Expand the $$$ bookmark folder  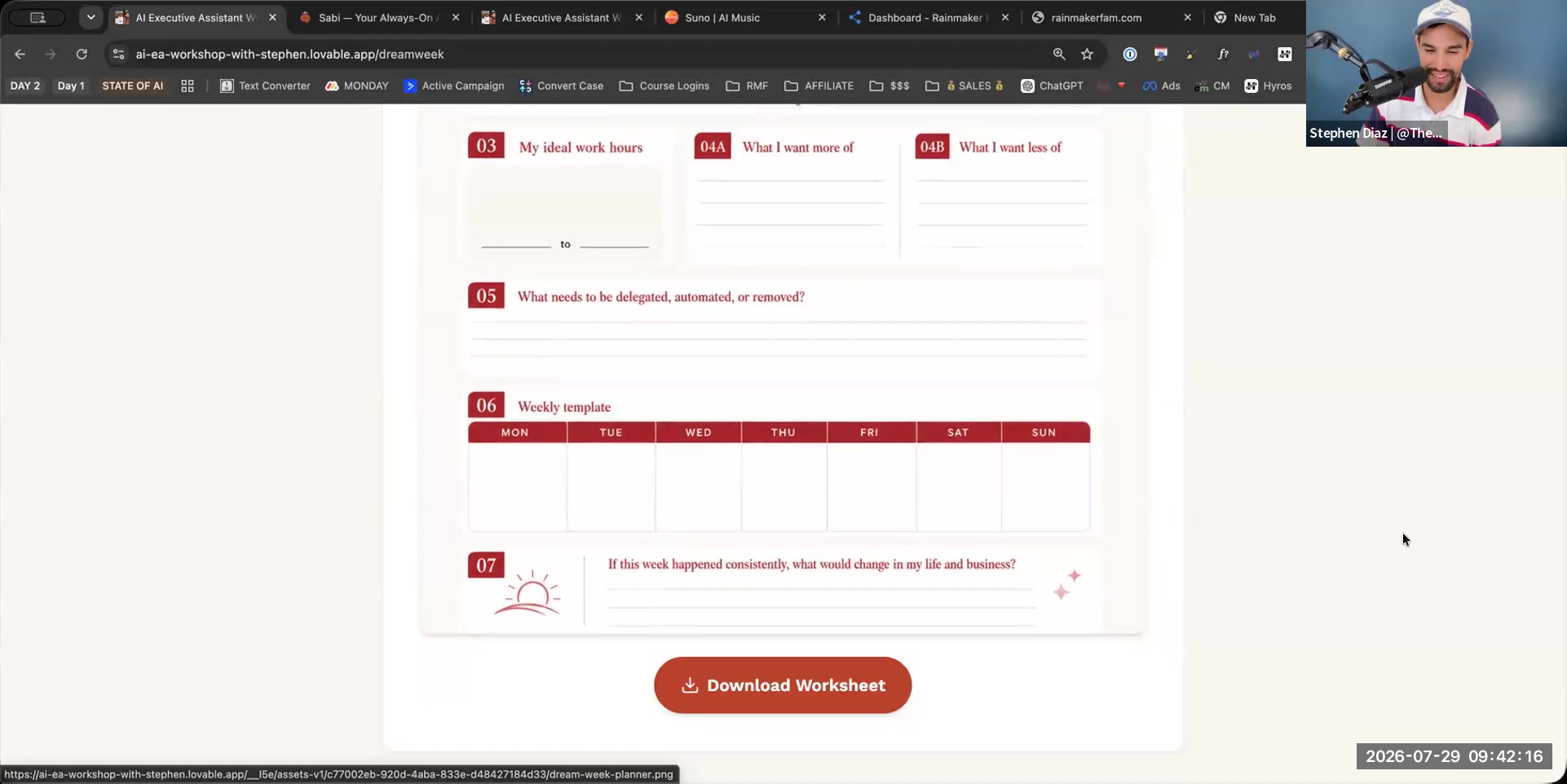coord(889,86)
